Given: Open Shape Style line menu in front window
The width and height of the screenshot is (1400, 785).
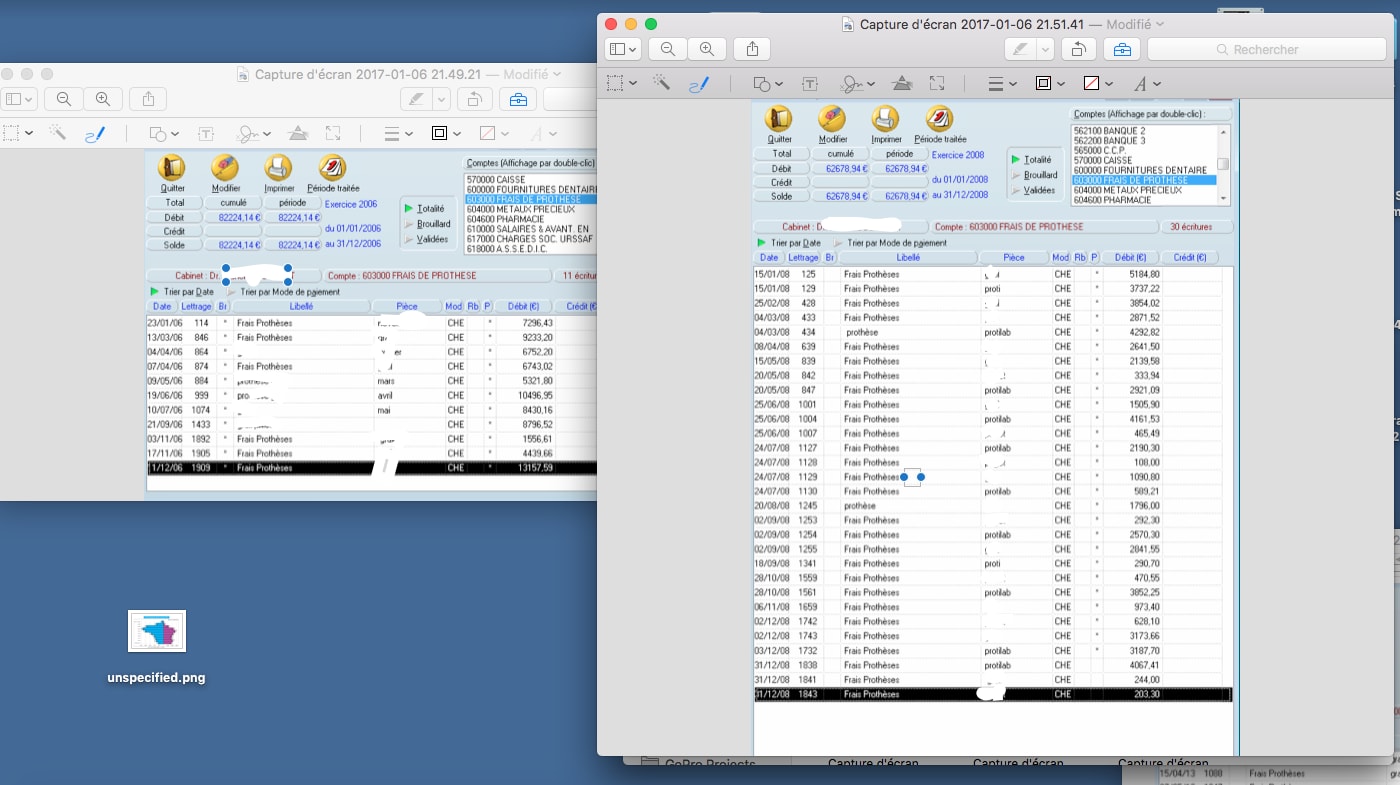Looking at the screenshot, I should (1002, 84).
